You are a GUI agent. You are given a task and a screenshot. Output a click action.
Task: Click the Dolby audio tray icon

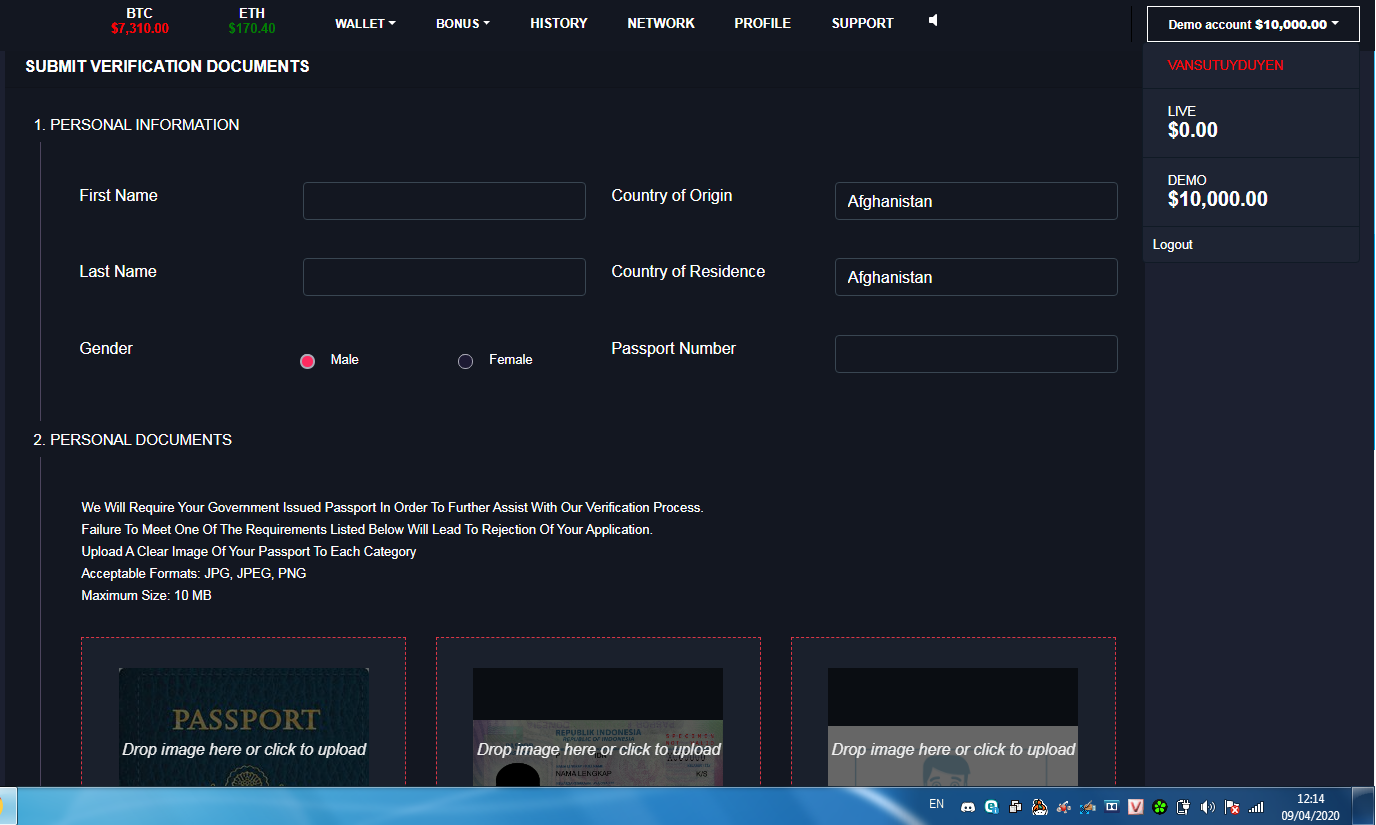click(1111, 807)
